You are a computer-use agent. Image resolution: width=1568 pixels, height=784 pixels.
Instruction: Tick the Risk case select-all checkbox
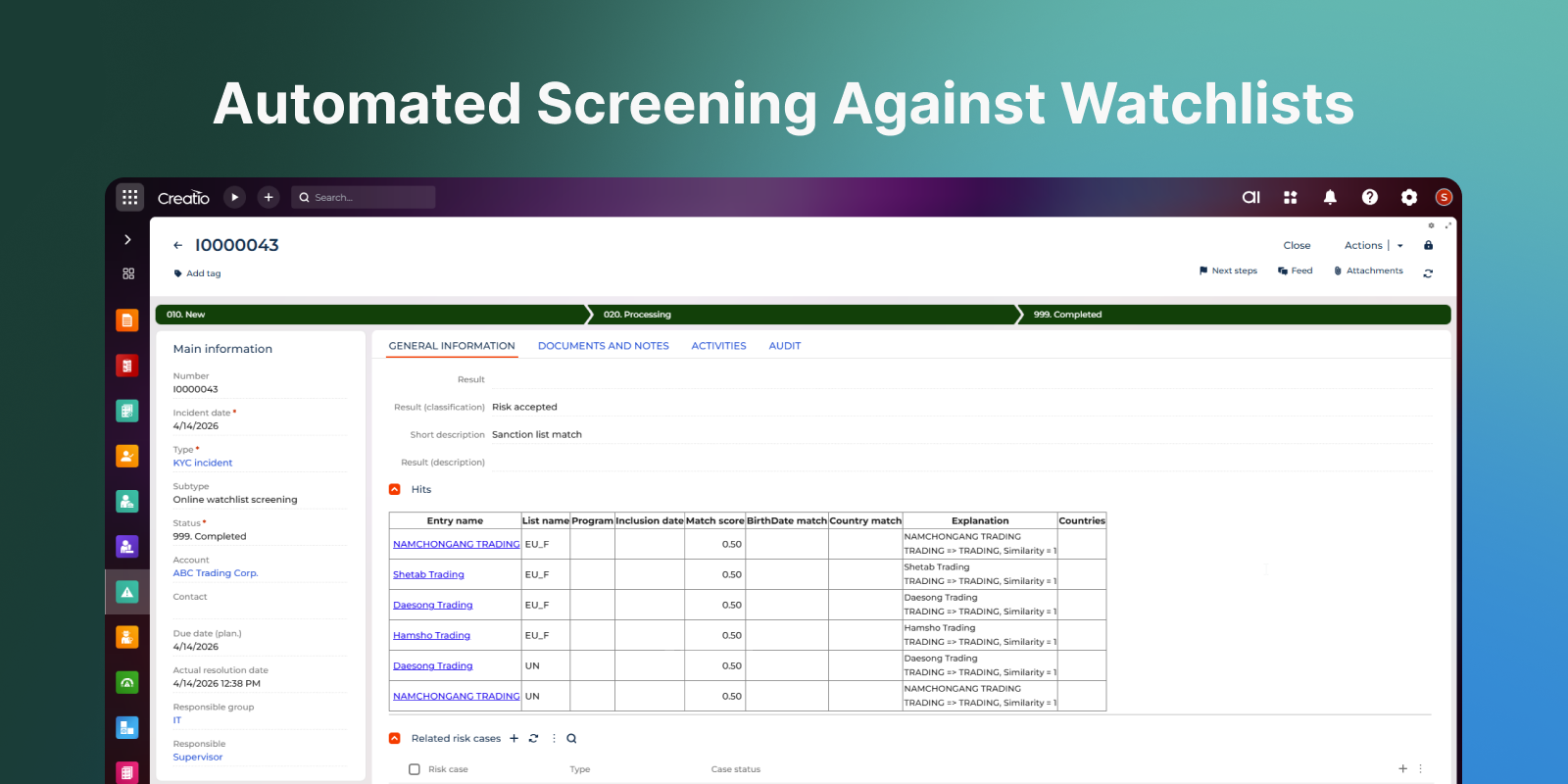pyautogui.click(x=415, y=769)
